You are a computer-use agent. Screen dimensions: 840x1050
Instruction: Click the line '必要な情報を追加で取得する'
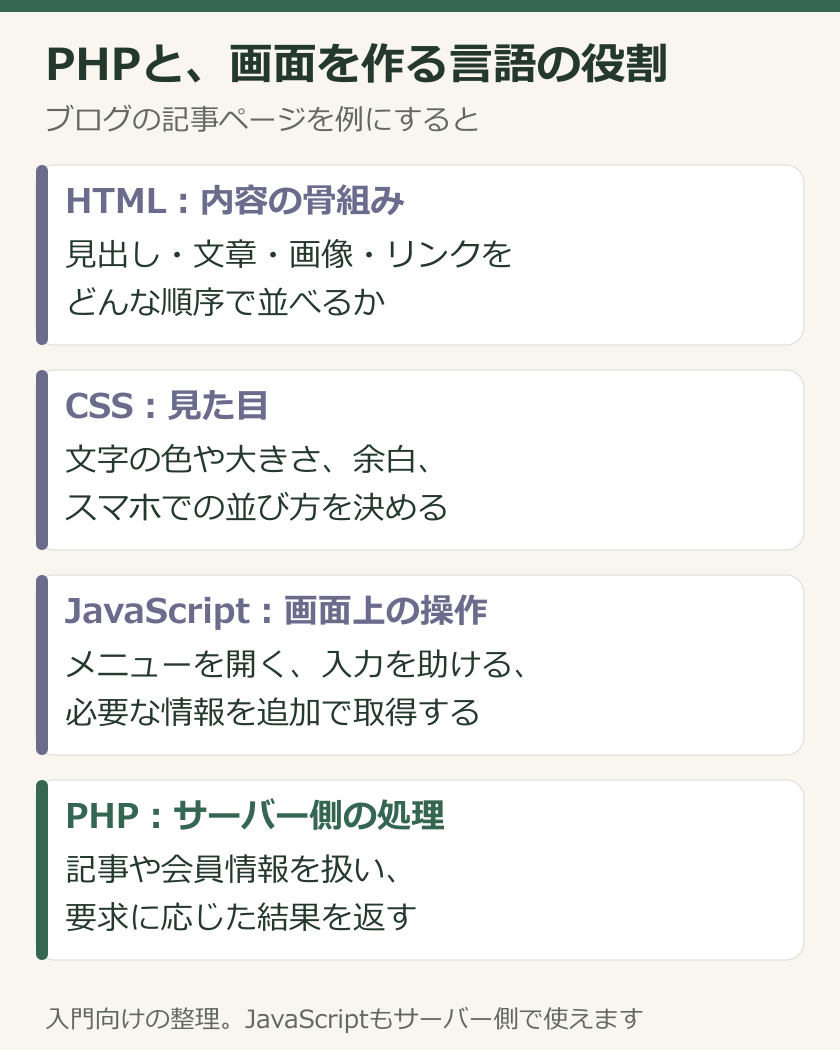pyautogui.click(x=273, y=712)
